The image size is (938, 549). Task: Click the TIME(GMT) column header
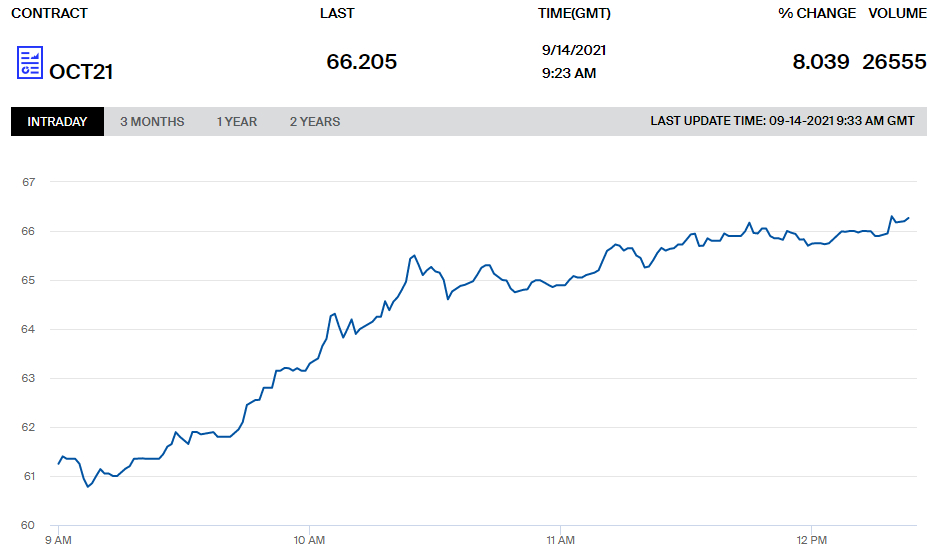574,13
